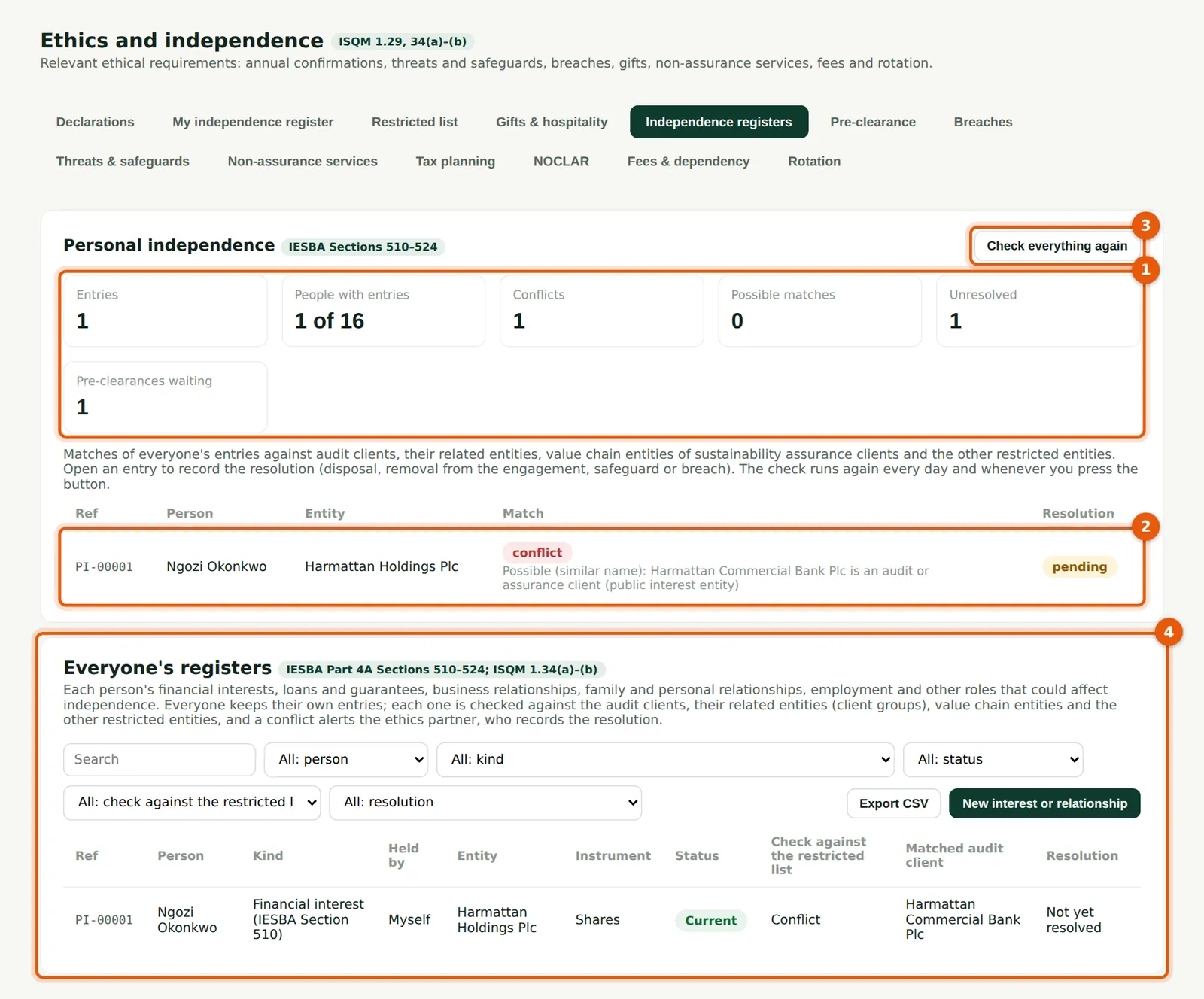Click the Kind column header in Everyone's registers

click(x=268, y=855)
